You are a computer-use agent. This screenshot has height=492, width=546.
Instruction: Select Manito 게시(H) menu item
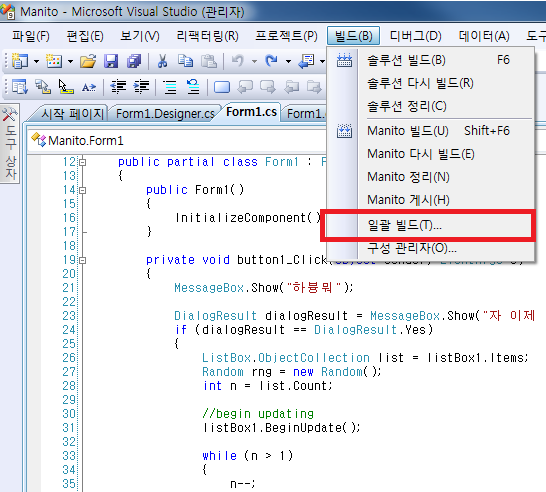coord(430,200)
